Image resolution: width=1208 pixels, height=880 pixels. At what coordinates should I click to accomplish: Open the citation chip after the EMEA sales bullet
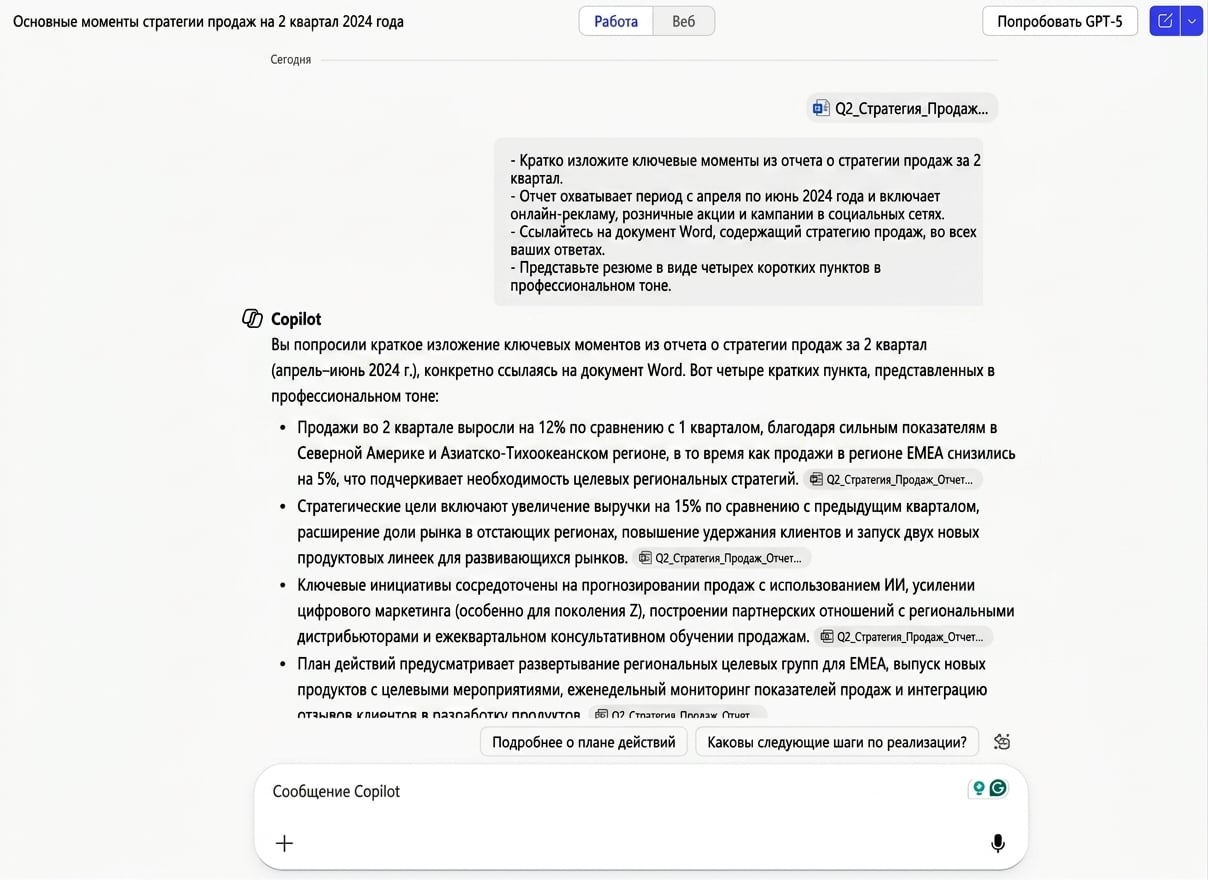[x=893, y=479]
